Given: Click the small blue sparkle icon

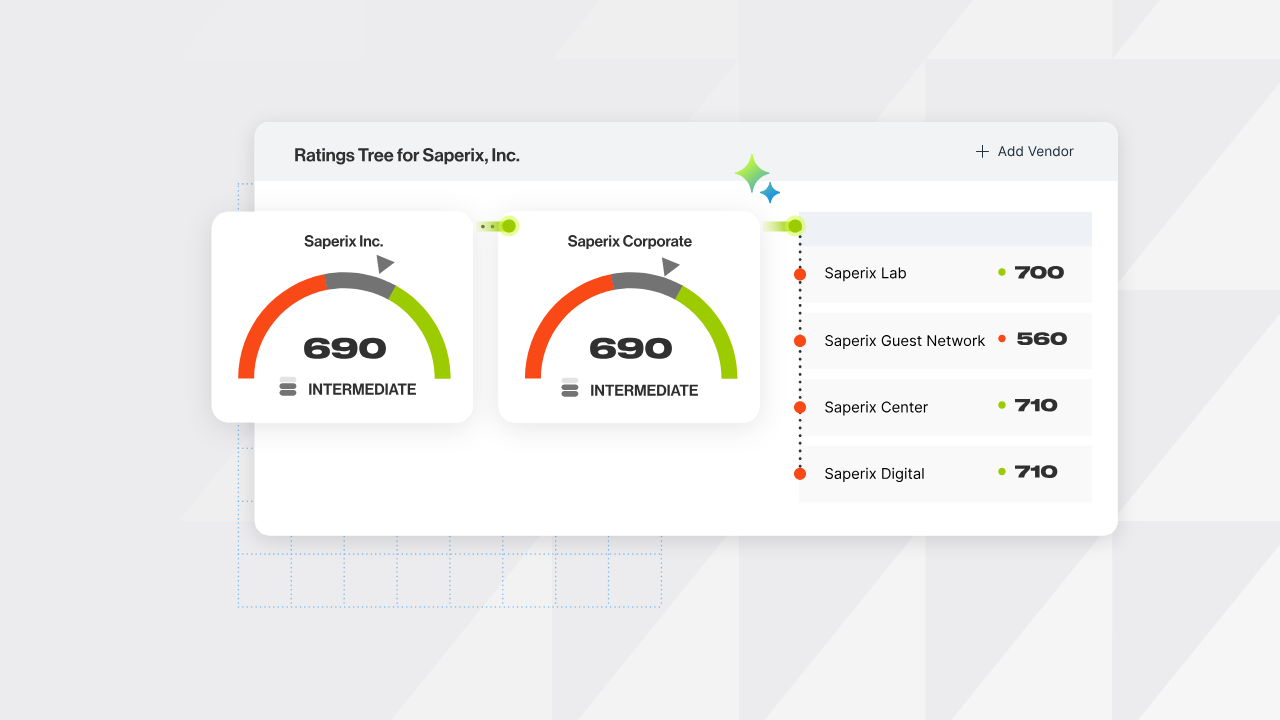Looking at the screenshot, I should point(770,193).
